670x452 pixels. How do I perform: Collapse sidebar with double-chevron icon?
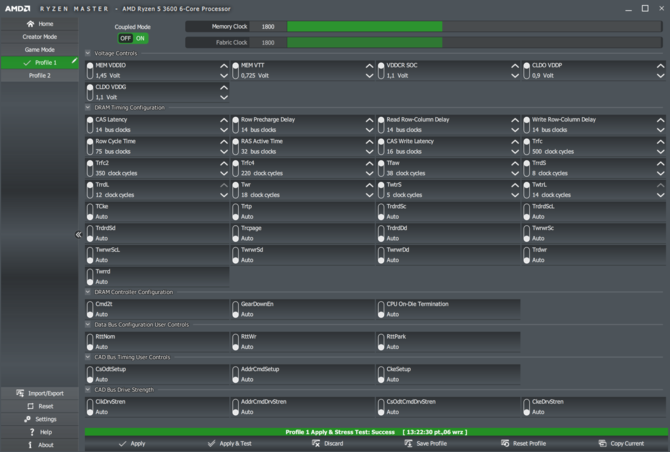pyautogui.click(x=78, y=234)
